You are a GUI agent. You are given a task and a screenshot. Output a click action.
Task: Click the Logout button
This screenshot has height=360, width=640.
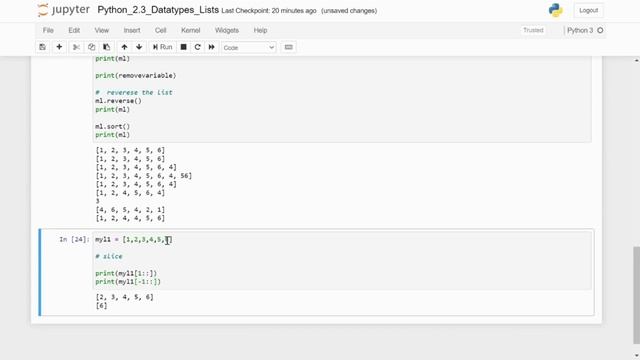point(589,11)
